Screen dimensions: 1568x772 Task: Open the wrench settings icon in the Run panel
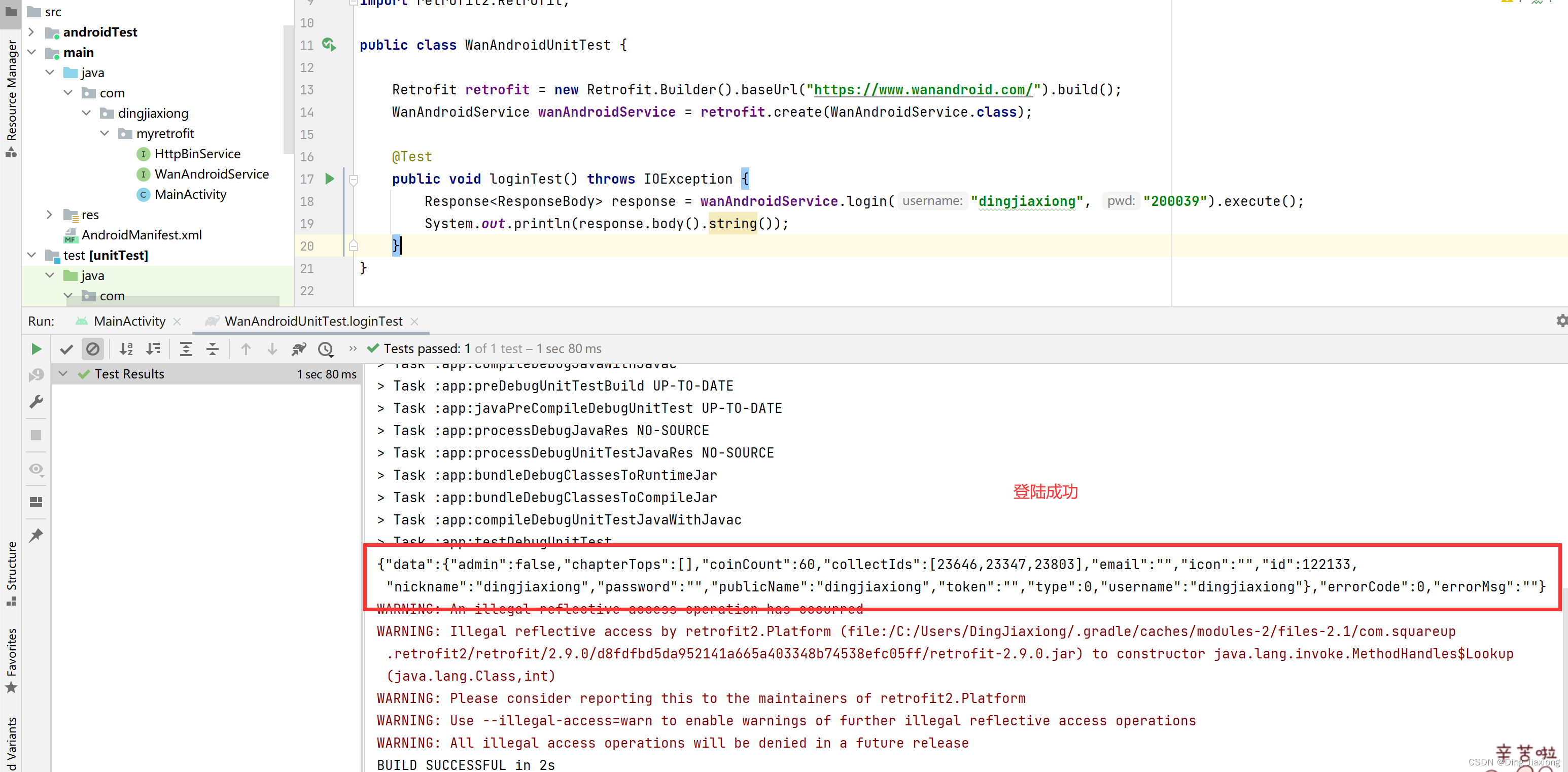click(x=36, y=402)
